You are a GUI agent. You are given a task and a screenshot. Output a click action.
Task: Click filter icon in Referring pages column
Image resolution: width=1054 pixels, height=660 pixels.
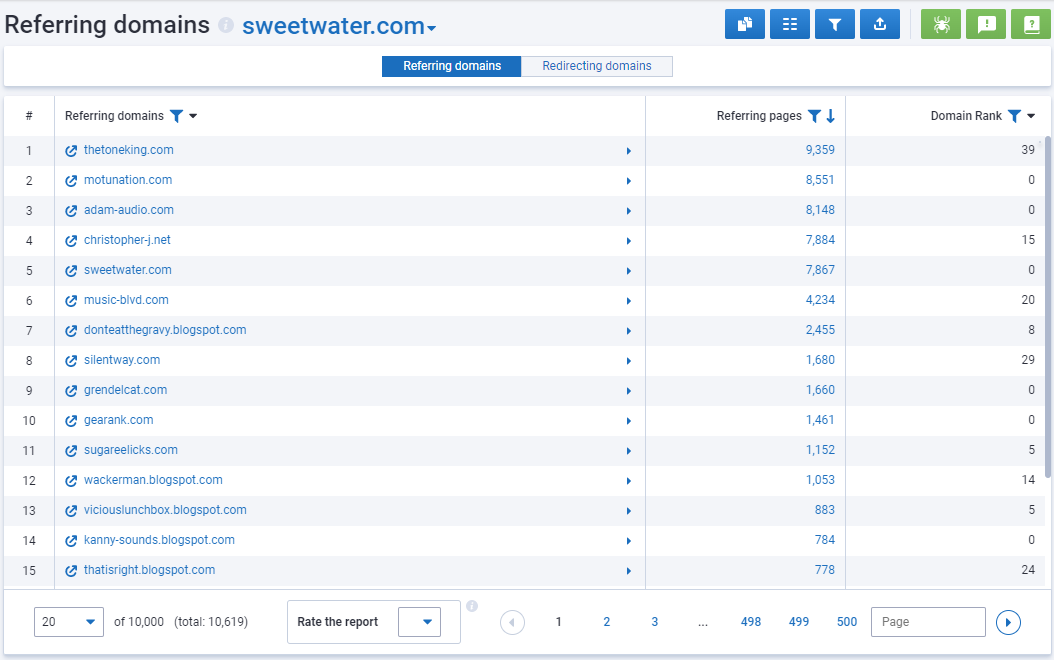[x=814, y=116]
